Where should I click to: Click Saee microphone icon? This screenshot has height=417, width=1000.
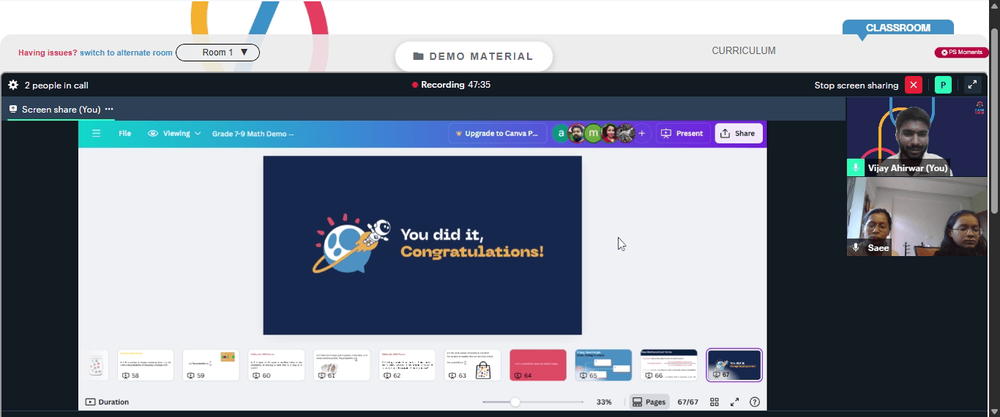coord(855,247)
